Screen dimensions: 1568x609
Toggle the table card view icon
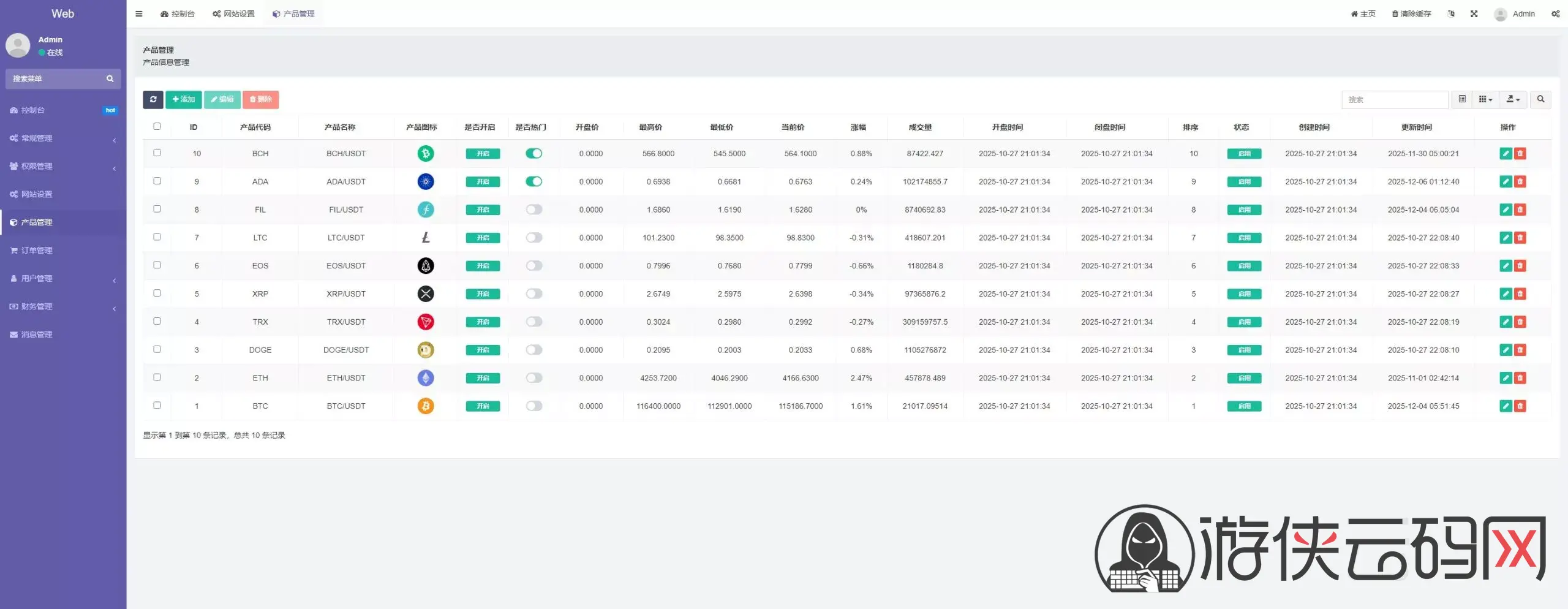[1462, 99]
